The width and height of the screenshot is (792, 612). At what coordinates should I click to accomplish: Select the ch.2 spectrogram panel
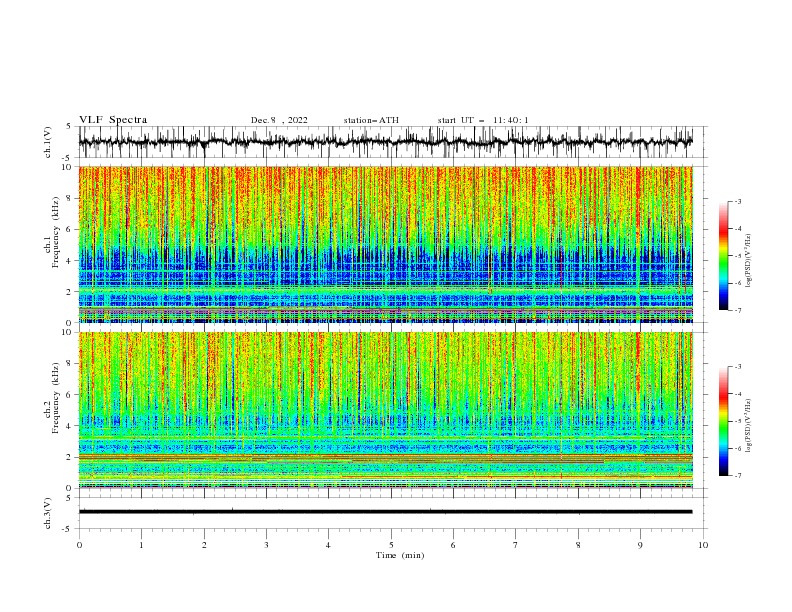click(385, 410)
